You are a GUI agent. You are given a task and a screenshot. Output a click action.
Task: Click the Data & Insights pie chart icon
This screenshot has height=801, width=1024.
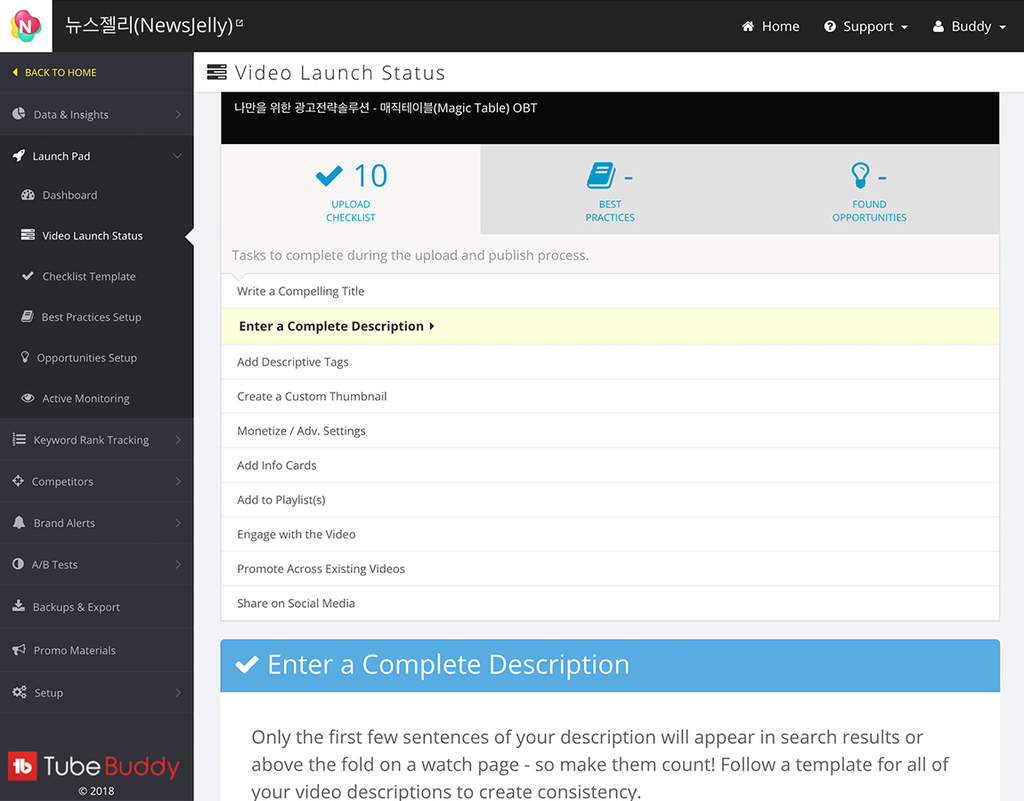[x=19, y=114]
